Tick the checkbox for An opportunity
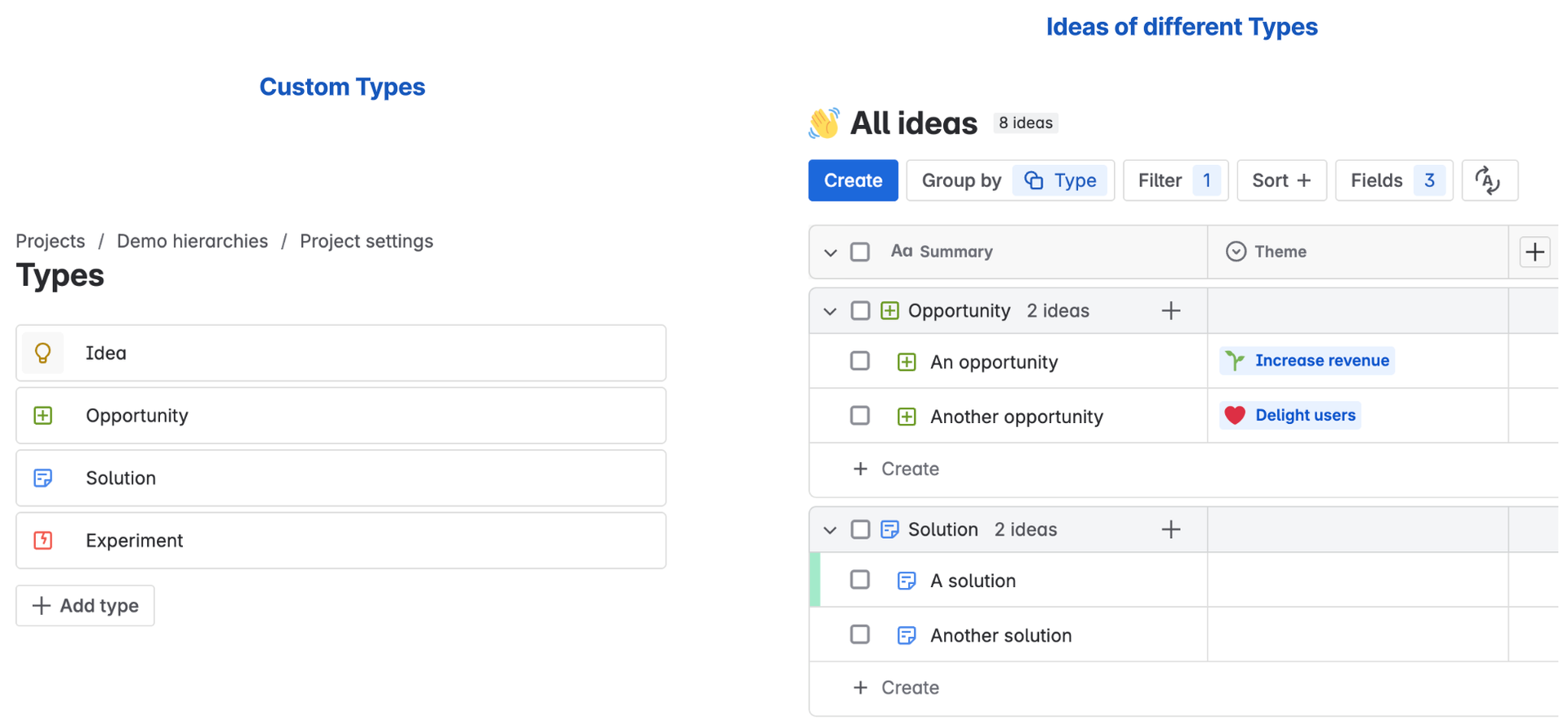1568x726 pixels. 860,361
